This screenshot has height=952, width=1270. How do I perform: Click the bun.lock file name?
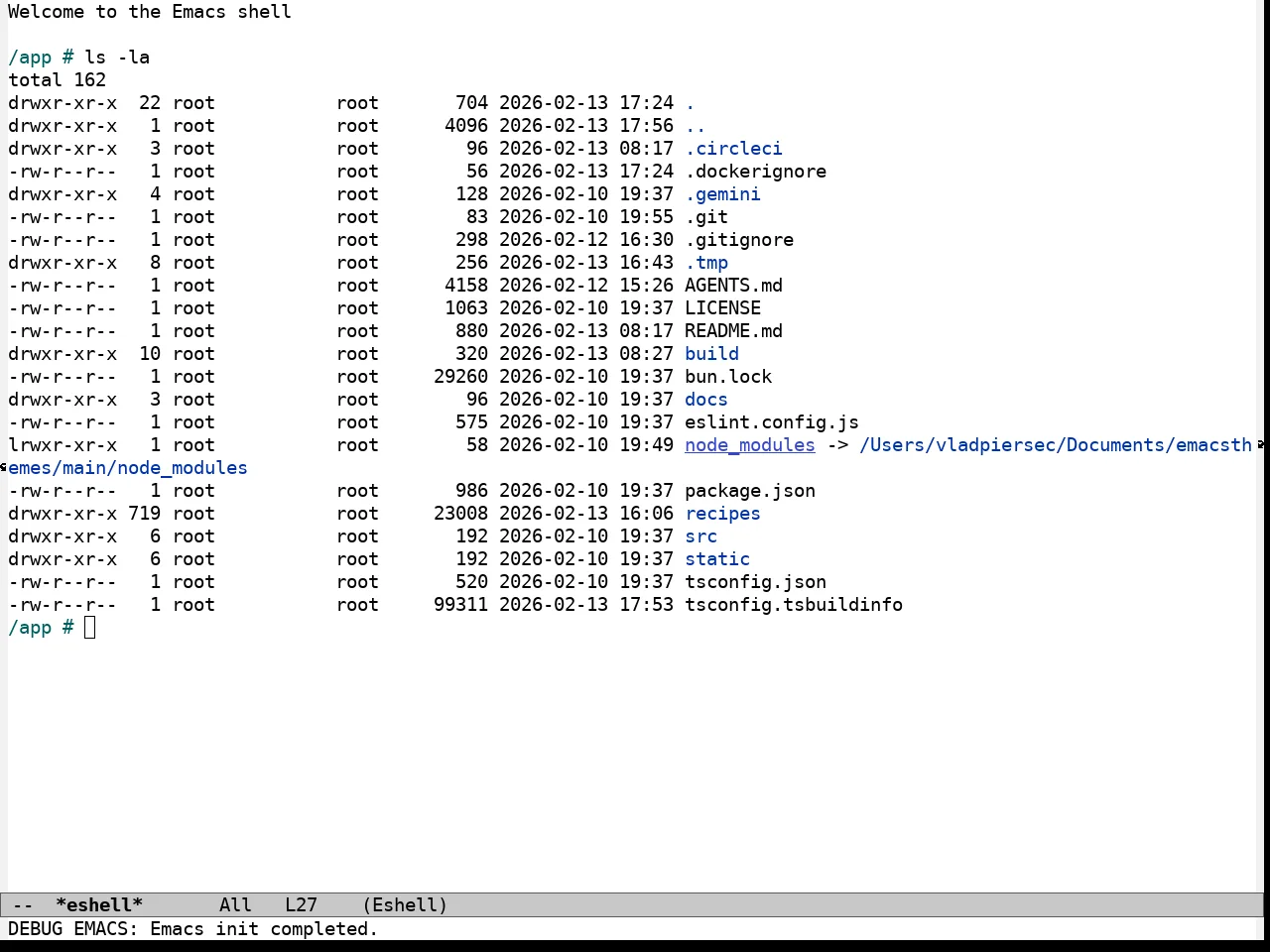point(728,377)
